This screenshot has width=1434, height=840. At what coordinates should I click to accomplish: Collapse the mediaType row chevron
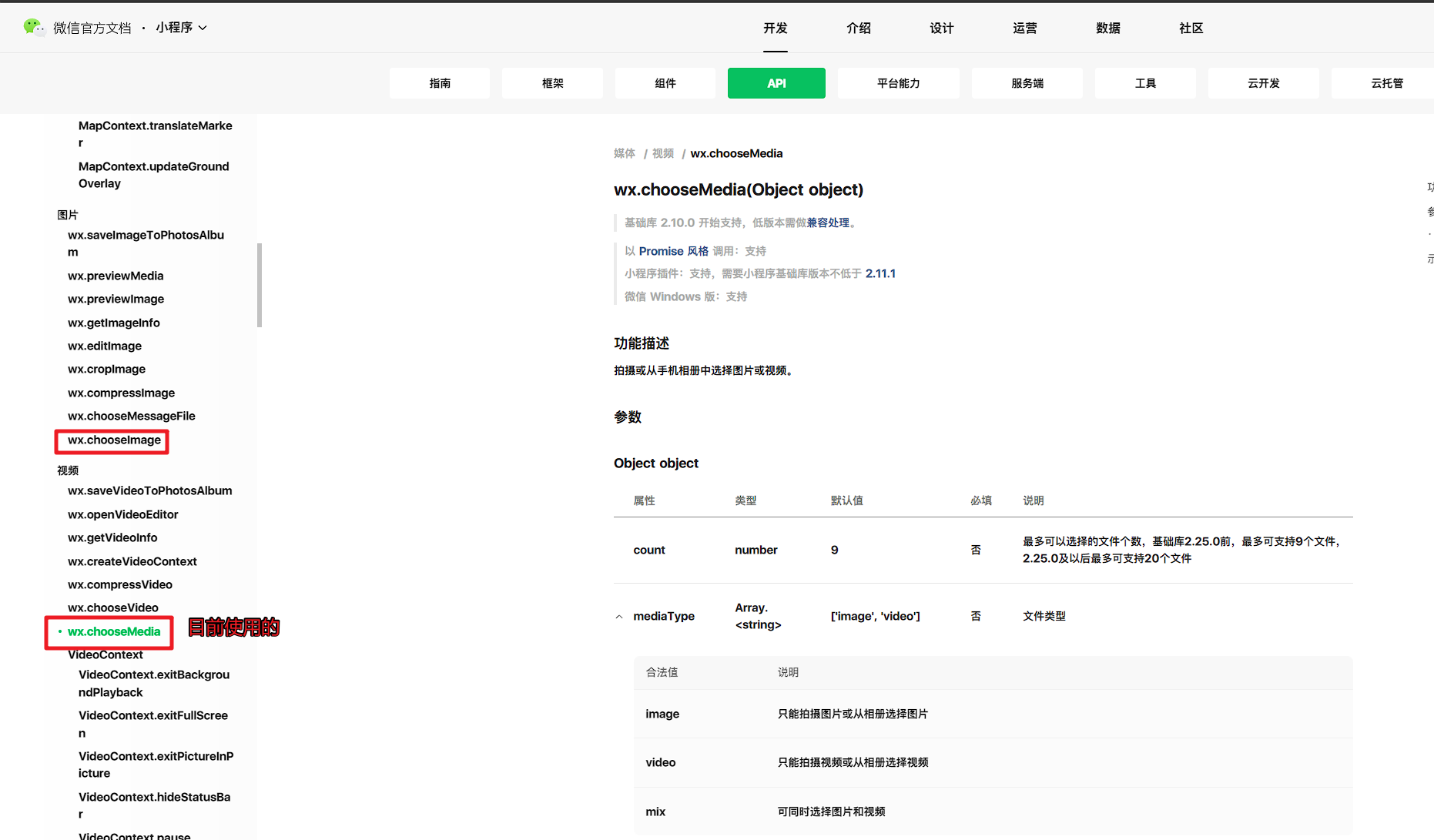click(619, 617)
